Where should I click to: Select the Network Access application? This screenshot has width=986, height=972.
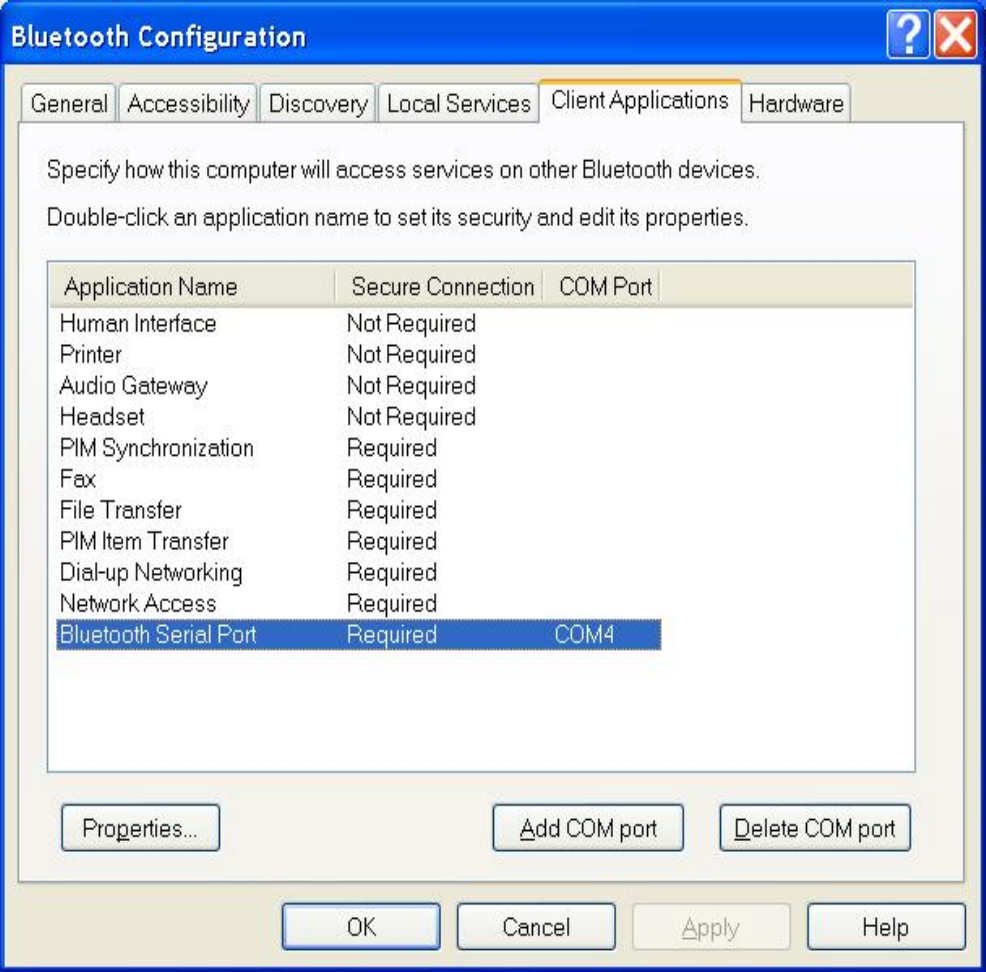358,604
